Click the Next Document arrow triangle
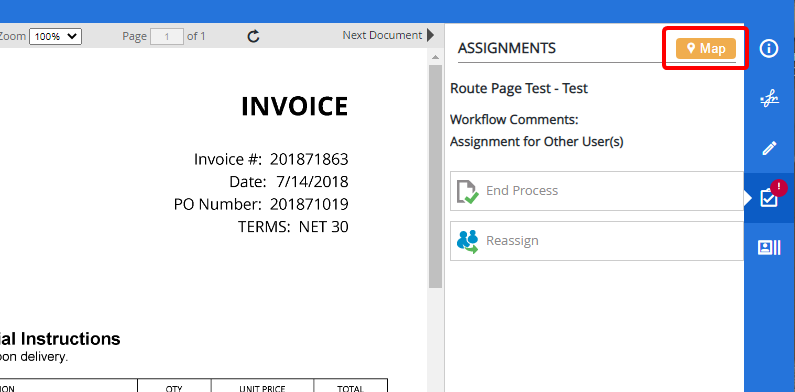Image resolution: width=795 pixels, height=392 pixels. [x=430, y=35]
